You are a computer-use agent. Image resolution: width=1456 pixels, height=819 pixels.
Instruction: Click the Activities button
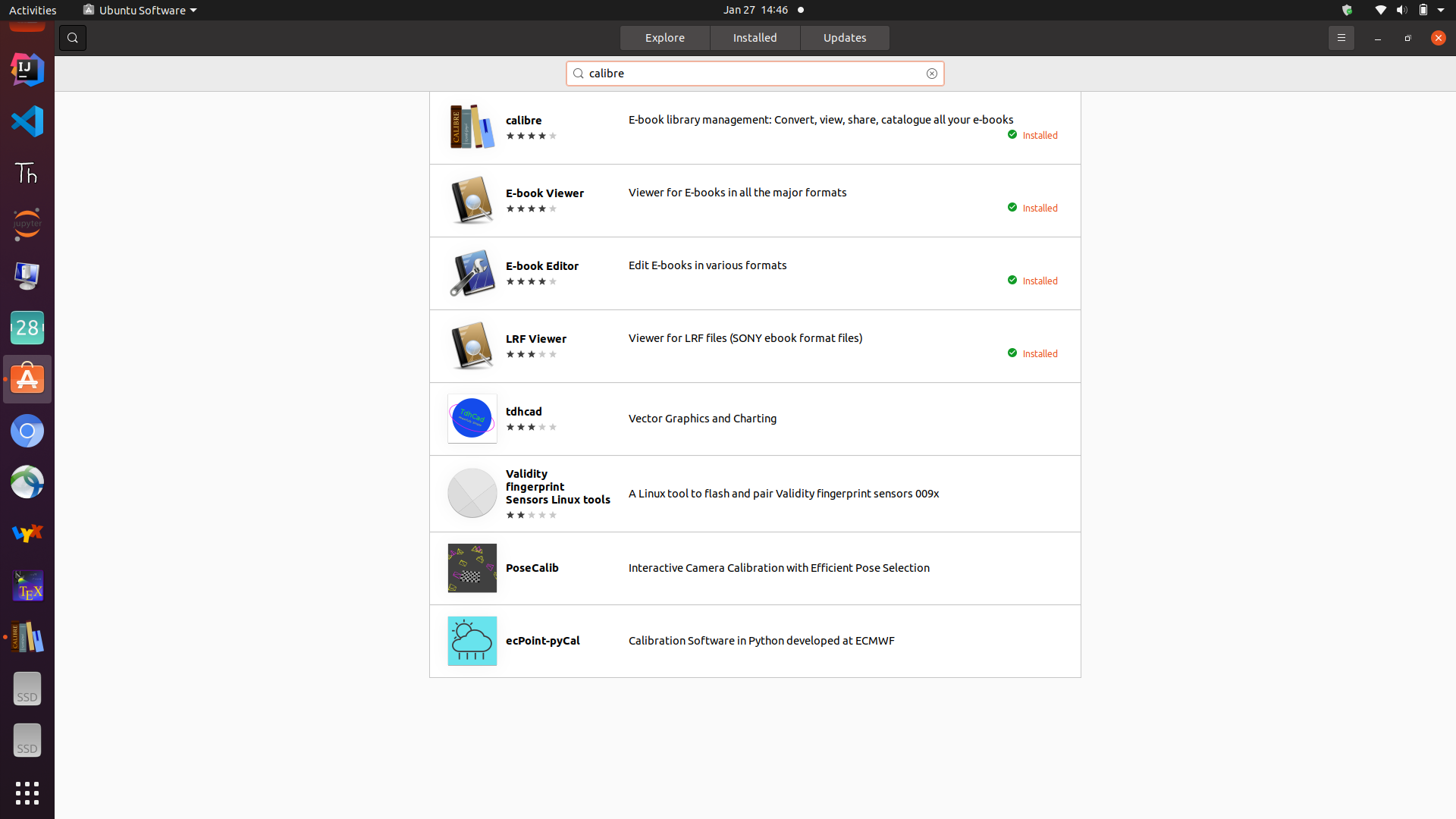(33, 10)
